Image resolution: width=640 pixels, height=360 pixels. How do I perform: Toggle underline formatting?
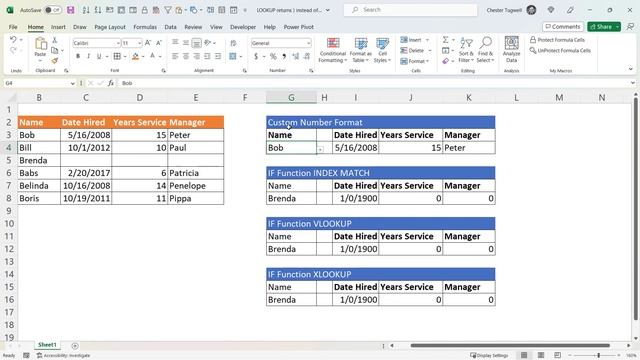point(99,56)
